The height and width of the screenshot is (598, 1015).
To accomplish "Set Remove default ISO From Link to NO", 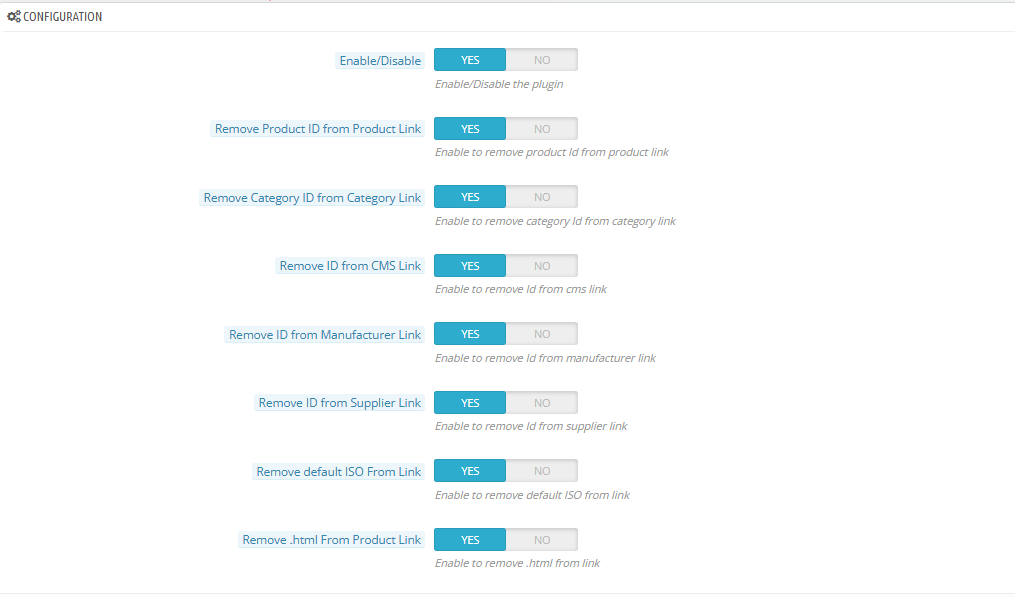I will point(542,471).
